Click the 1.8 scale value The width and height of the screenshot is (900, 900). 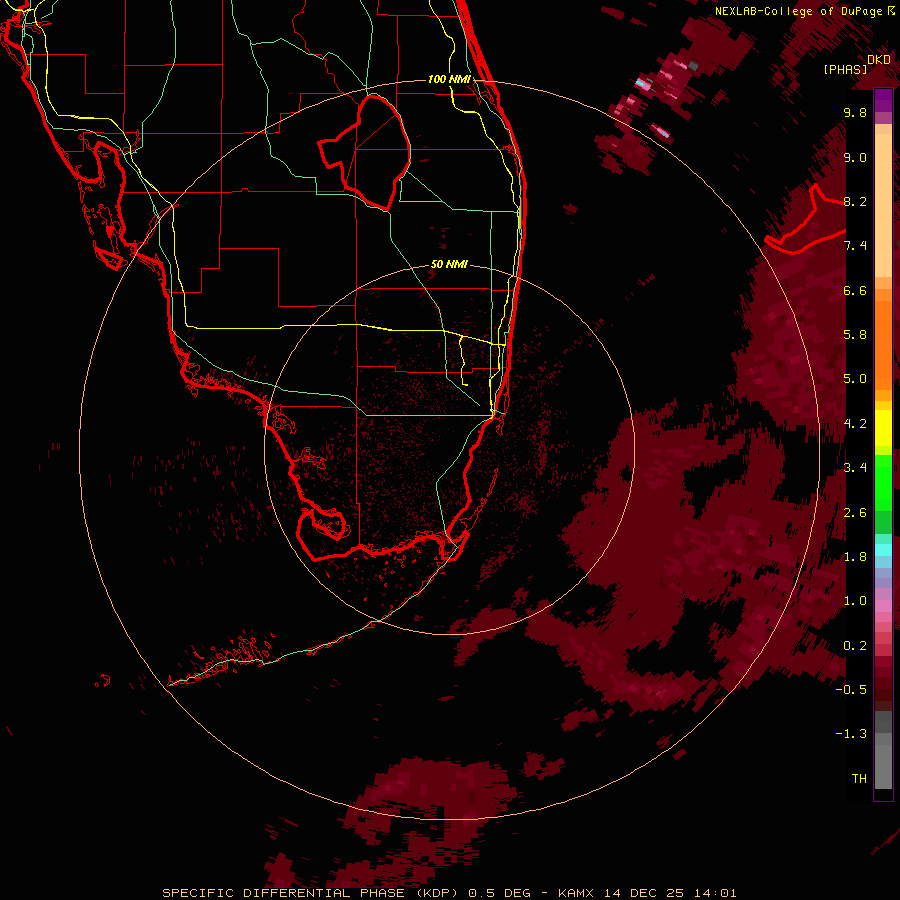(855, 557)
